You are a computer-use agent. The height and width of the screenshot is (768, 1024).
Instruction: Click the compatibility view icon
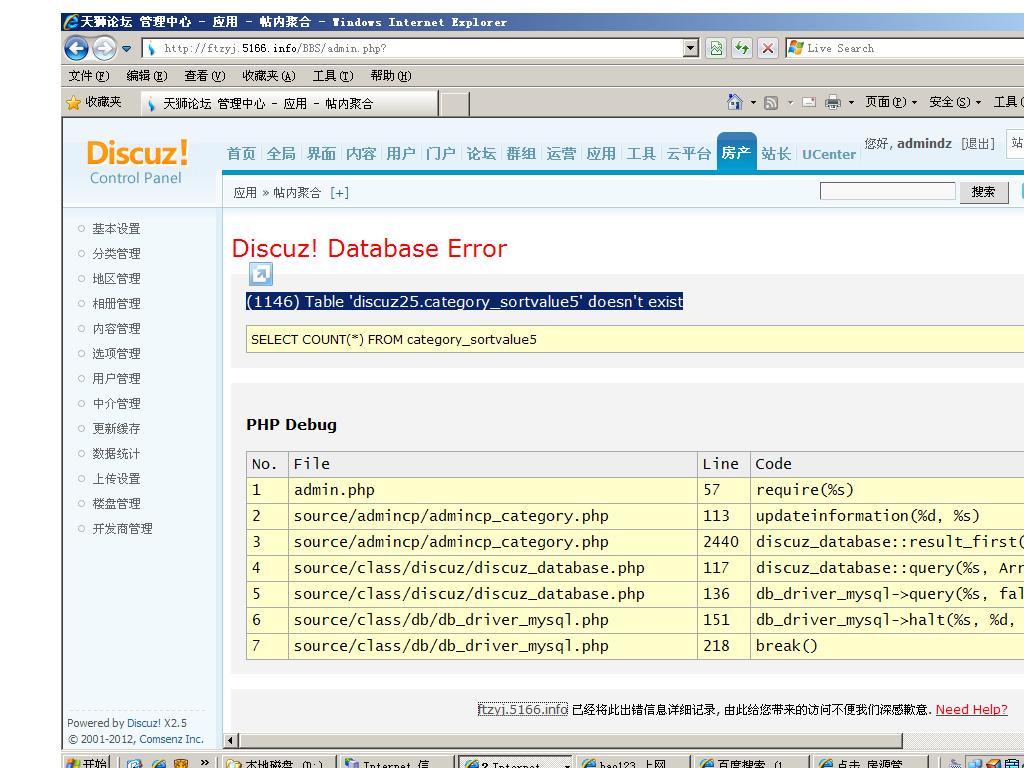716,48
